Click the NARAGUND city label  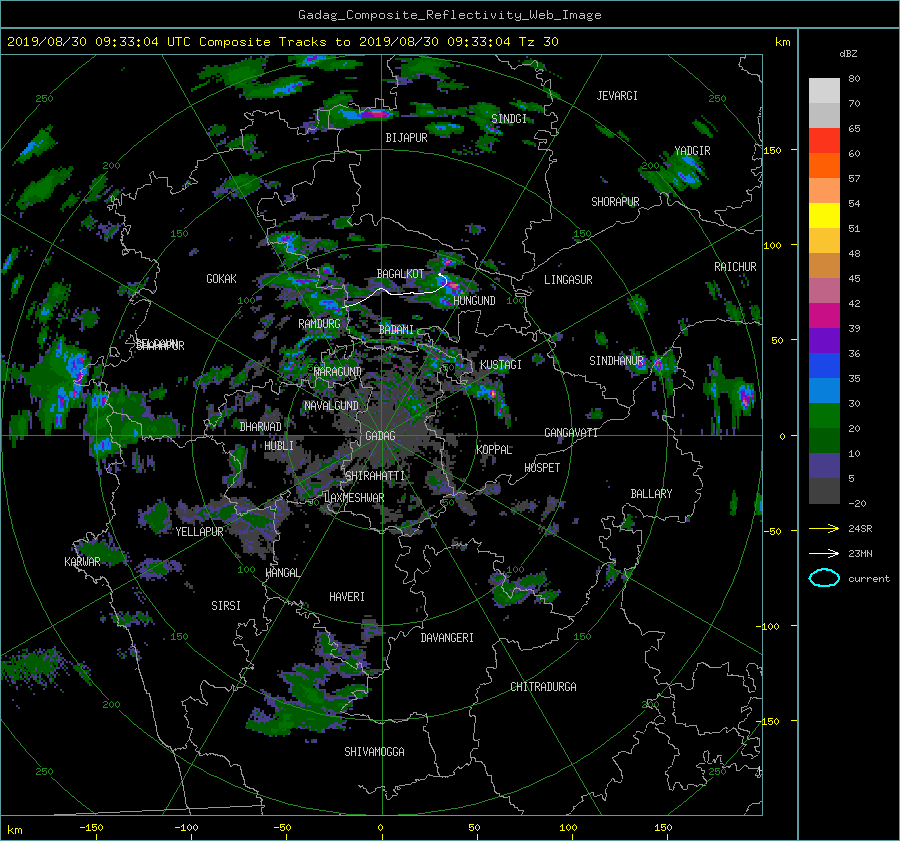338,372
